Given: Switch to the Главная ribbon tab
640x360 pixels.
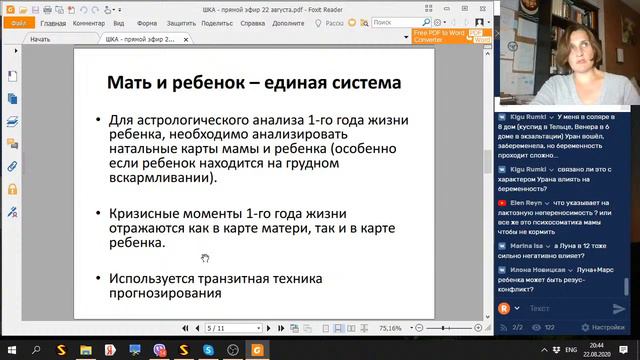Looking at the screenshot, I should pos(53,23).
